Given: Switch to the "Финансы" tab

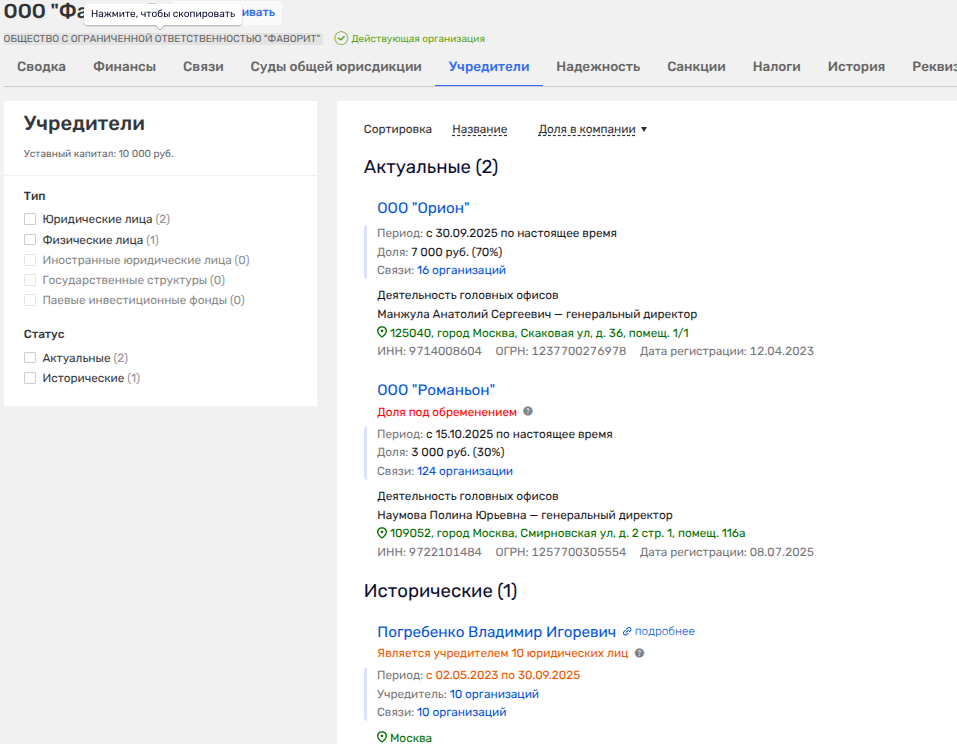Looking at the screenshot, I should pyautogui.click(x=124, y=67).
